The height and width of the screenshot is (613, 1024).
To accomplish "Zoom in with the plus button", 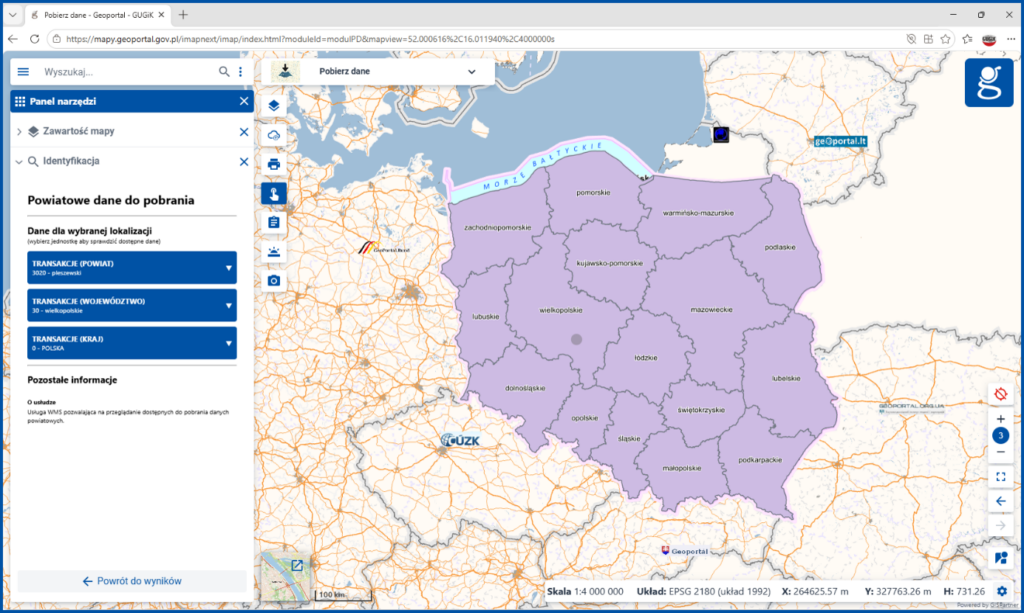I will click(1000, 419).
